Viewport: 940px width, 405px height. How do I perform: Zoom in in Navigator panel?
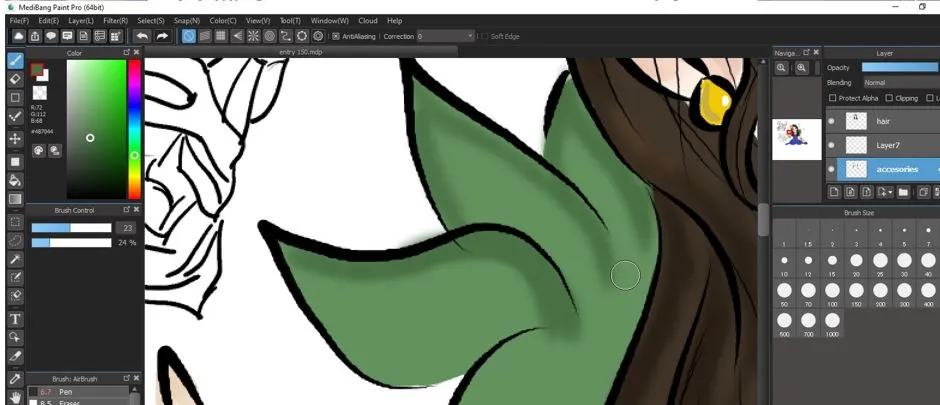coord(802,68)
